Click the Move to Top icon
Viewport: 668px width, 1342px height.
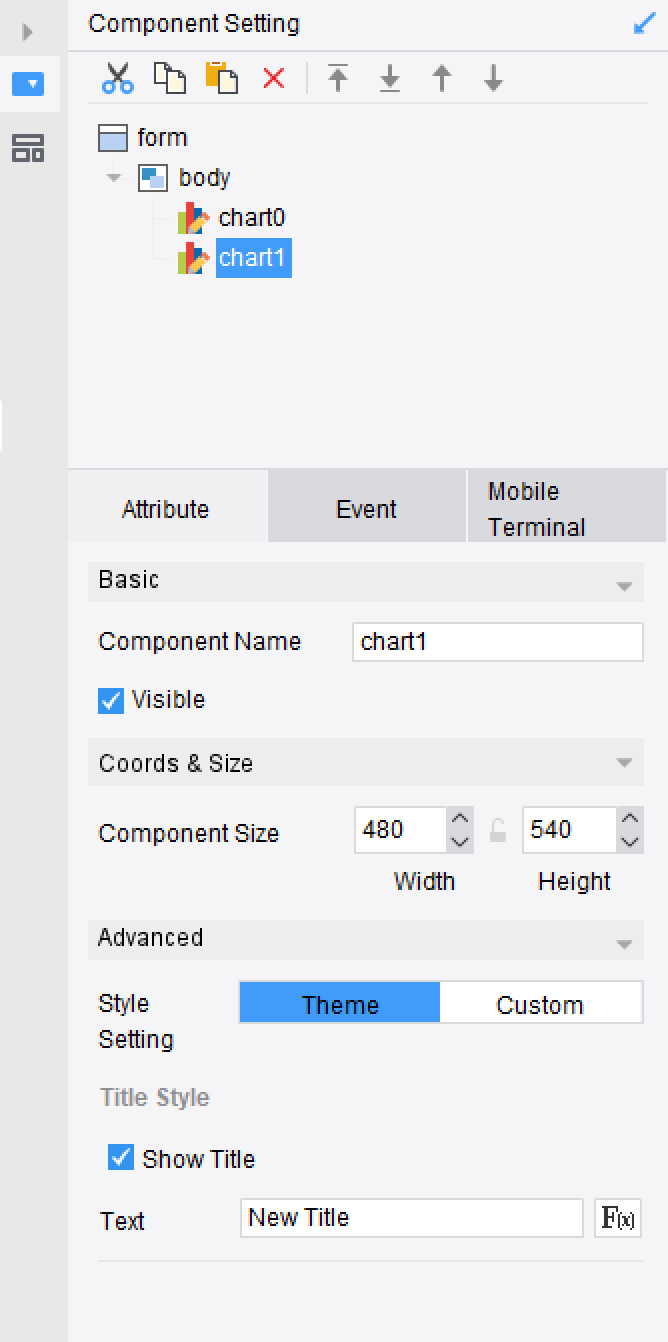339,79
